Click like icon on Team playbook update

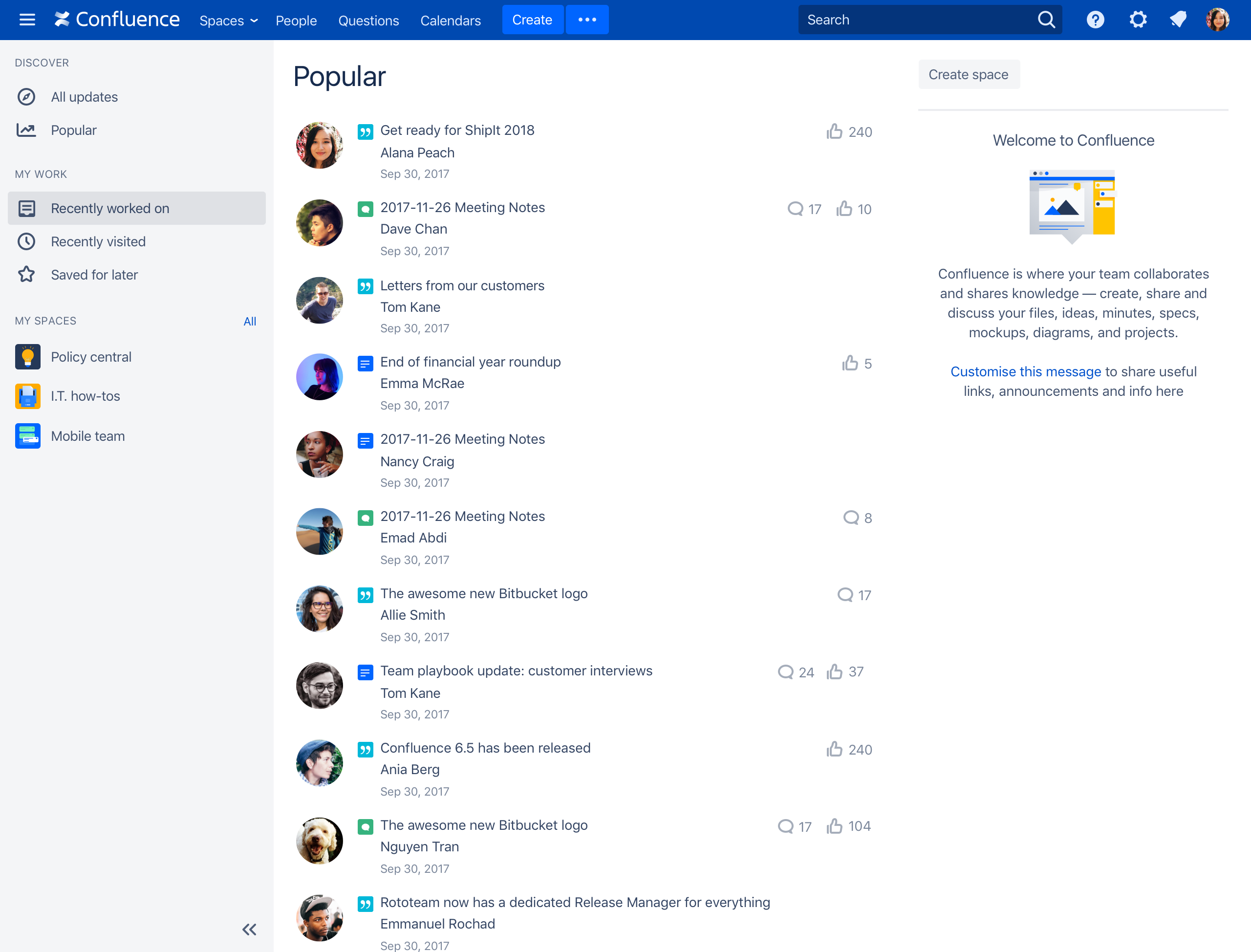click(x=834, y=671)
